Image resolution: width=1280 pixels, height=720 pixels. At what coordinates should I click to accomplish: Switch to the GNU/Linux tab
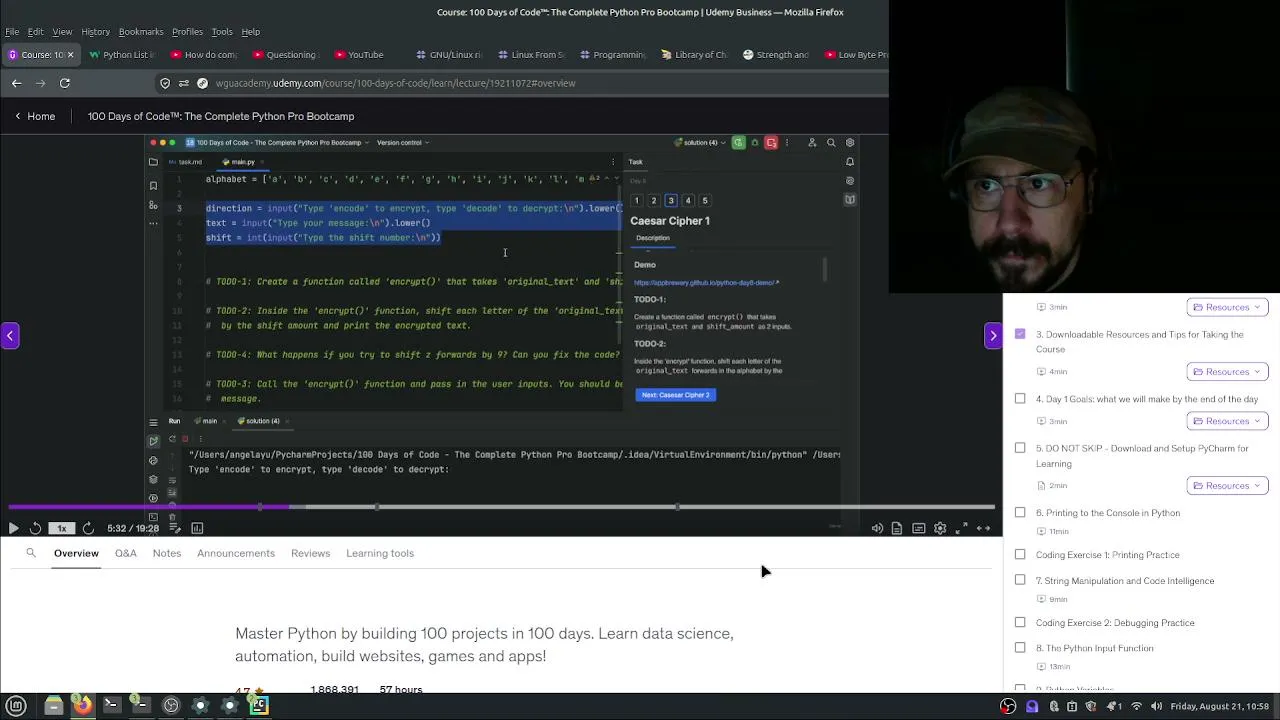tap(448, 55)
